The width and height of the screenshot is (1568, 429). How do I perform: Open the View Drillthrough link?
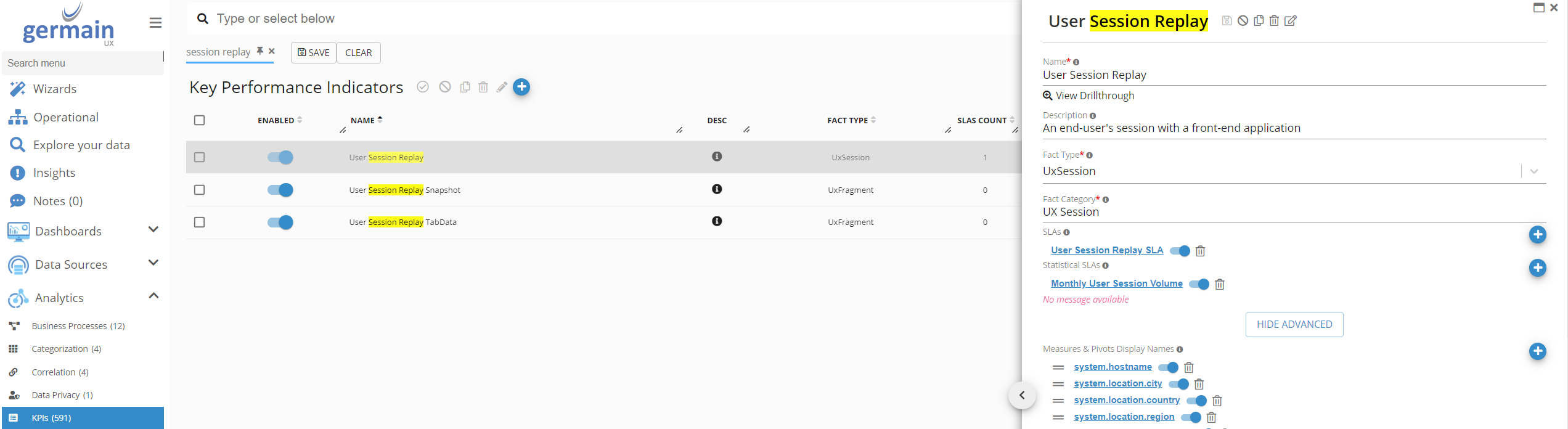point(1094,96)
